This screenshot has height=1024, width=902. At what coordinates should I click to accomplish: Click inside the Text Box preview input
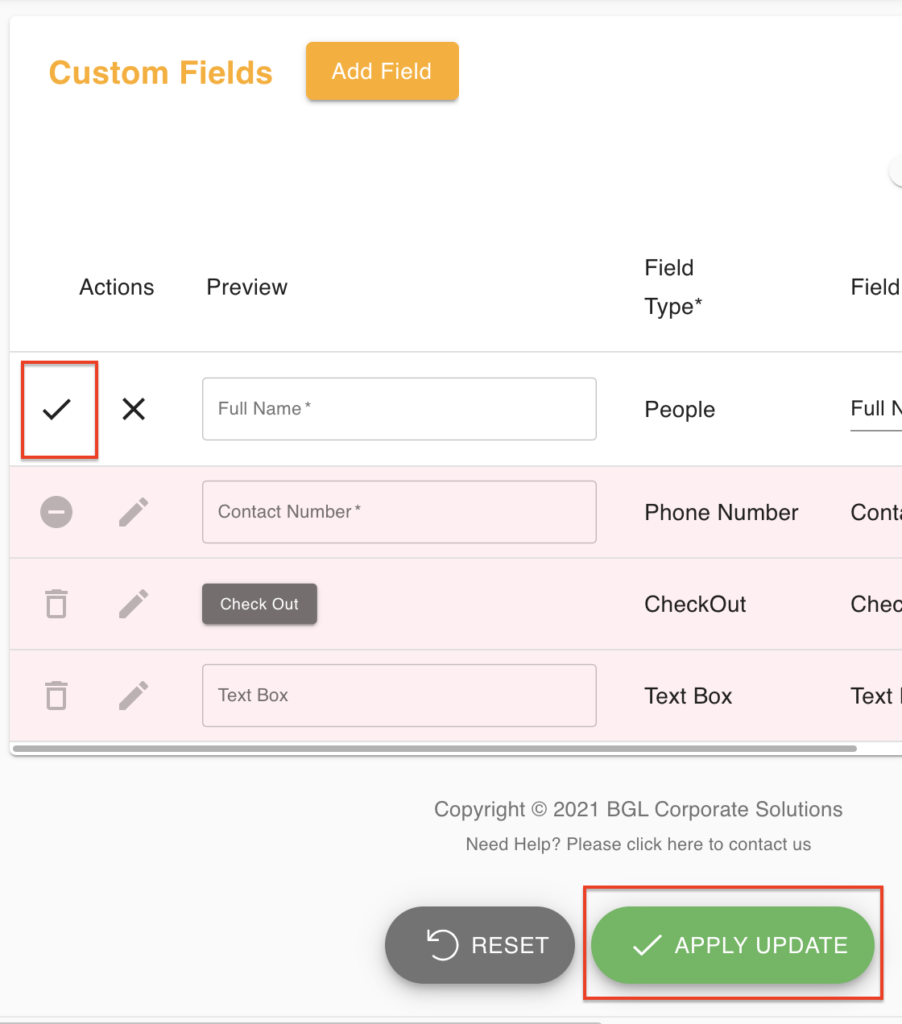tap(398, 695)
